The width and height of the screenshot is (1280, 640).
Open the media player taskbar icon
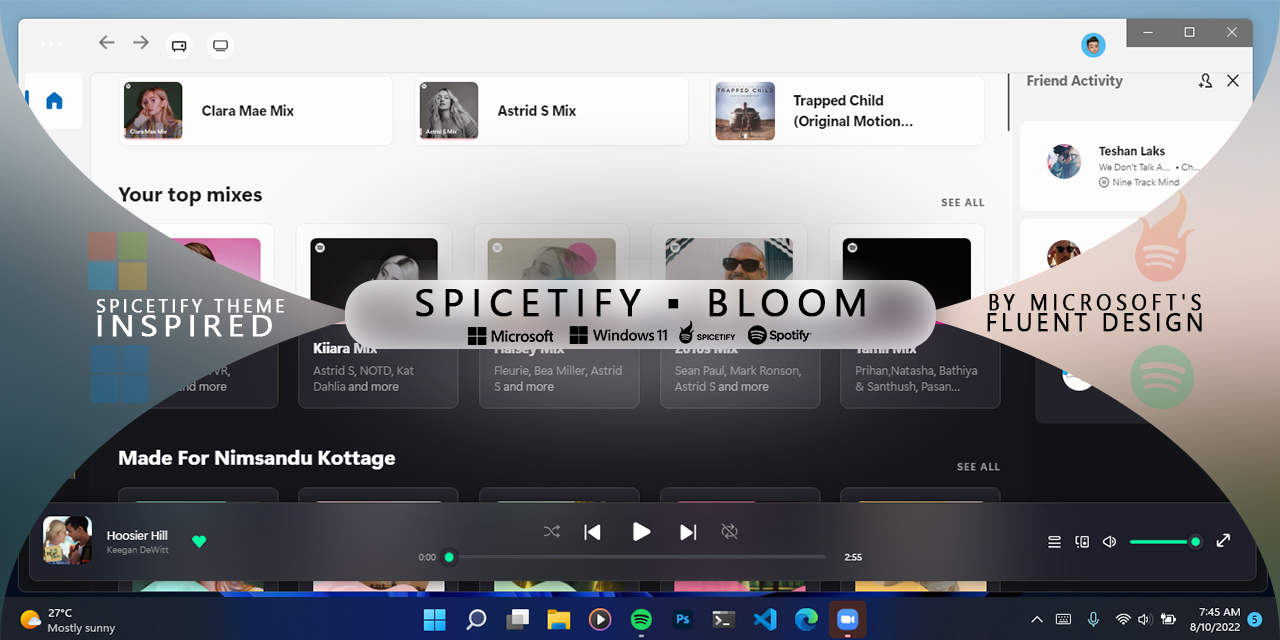[x=599, y=620]
